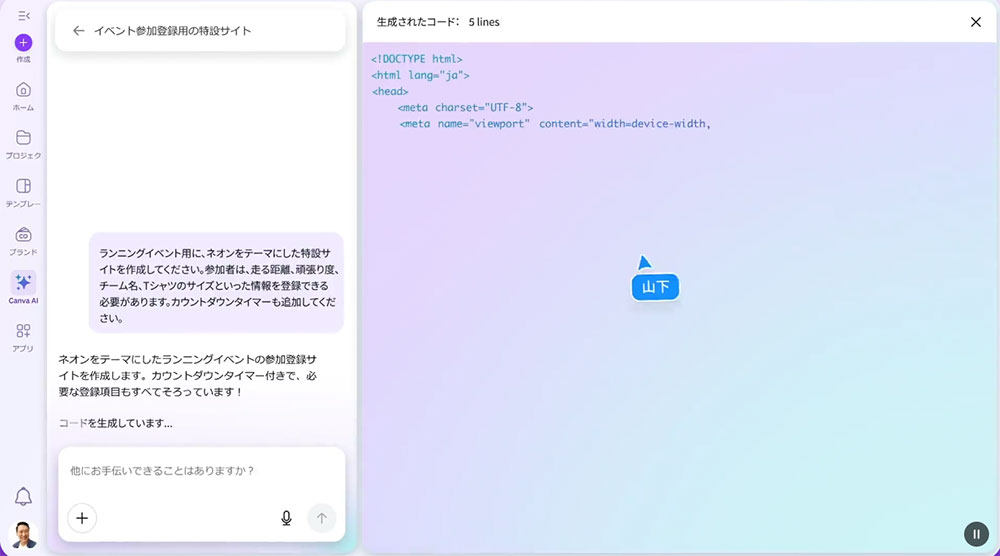Image resolution: width=1000 pixels, height=556 pixels.
Task: Close the generated code panel
Action: click(x=976, y=22)
